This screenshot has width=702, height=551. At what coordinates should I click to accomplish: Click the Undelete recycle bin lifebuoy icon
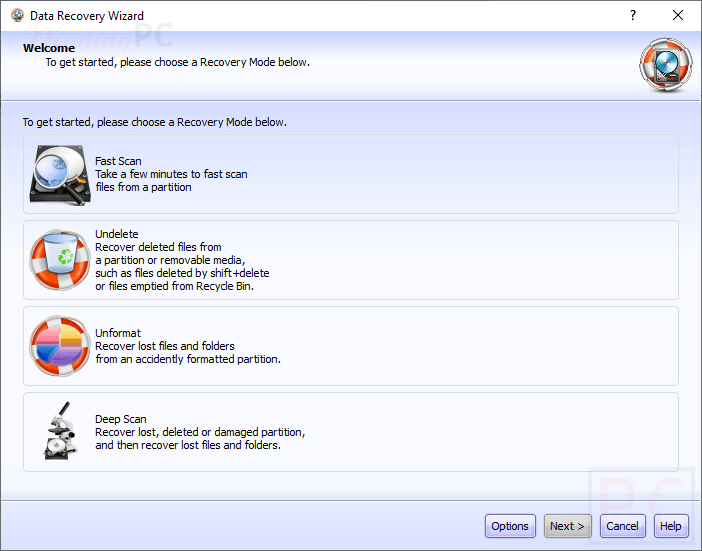click(60, 260)
